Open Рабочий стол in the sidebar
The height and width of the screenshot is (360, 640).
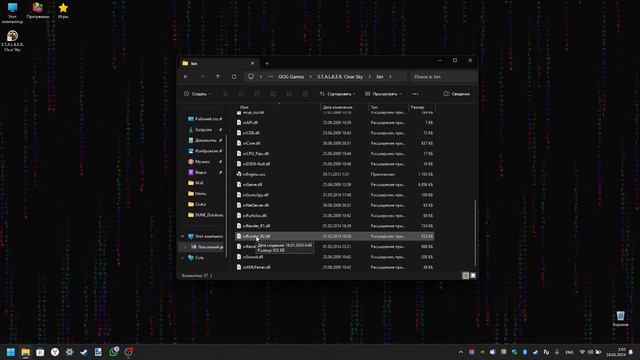point(204,119)
